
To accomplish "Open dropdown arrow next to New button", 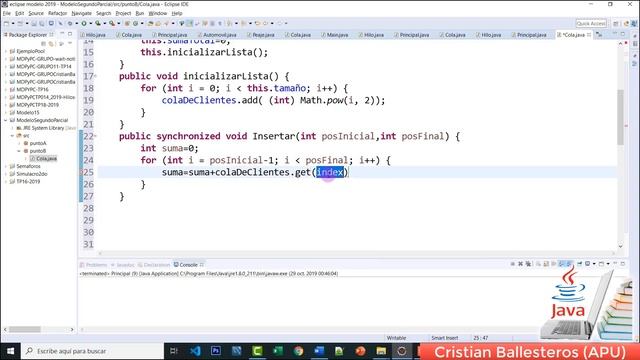I will [x=13, y=23].
